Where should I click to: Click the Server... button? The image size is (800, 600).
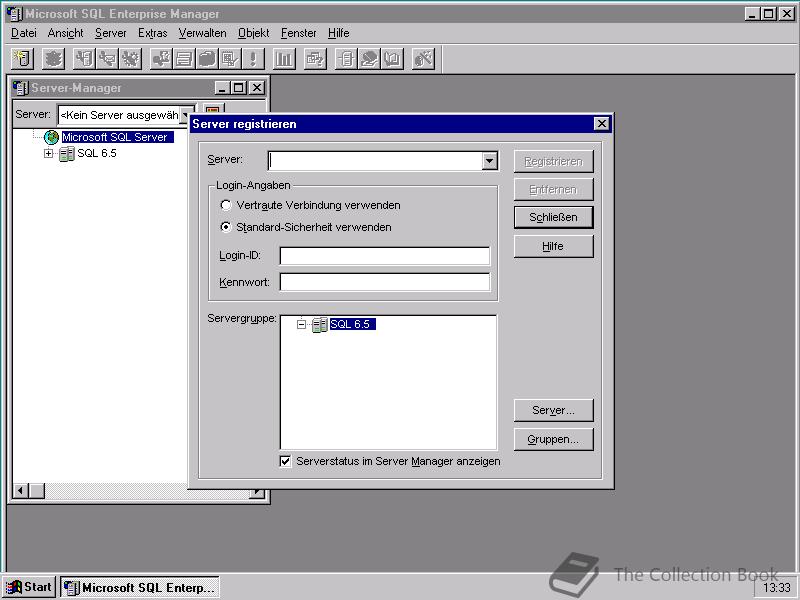[x=554, y=411]
